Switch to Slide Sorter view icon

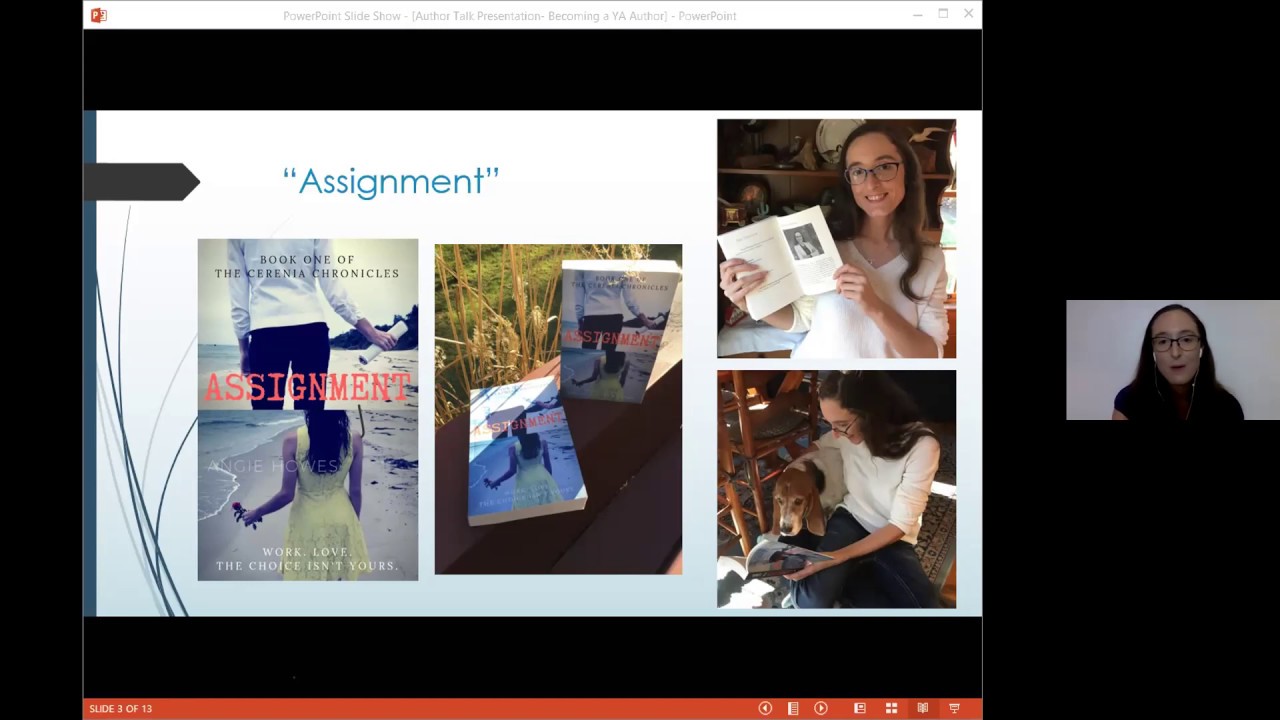tap(891, 708)
